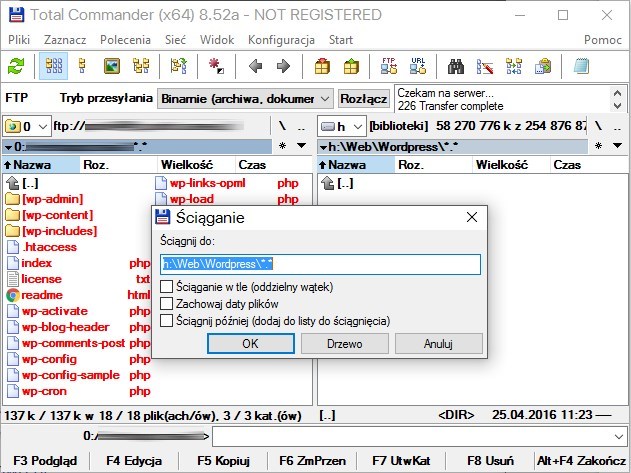Check Zachowaj daty plików option
This screenshot has height=473, width=631.
[x=166, y=304]
